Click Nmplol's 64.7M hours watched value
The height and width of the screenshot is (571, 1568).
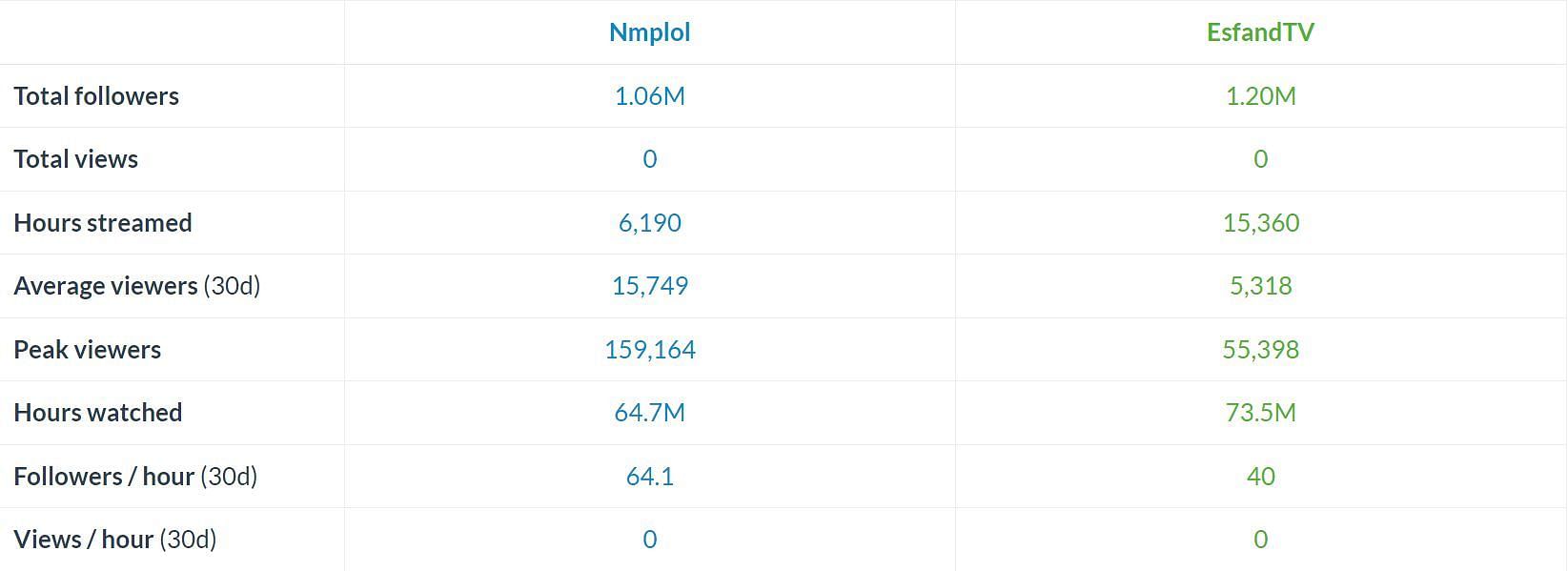[649, 413]
